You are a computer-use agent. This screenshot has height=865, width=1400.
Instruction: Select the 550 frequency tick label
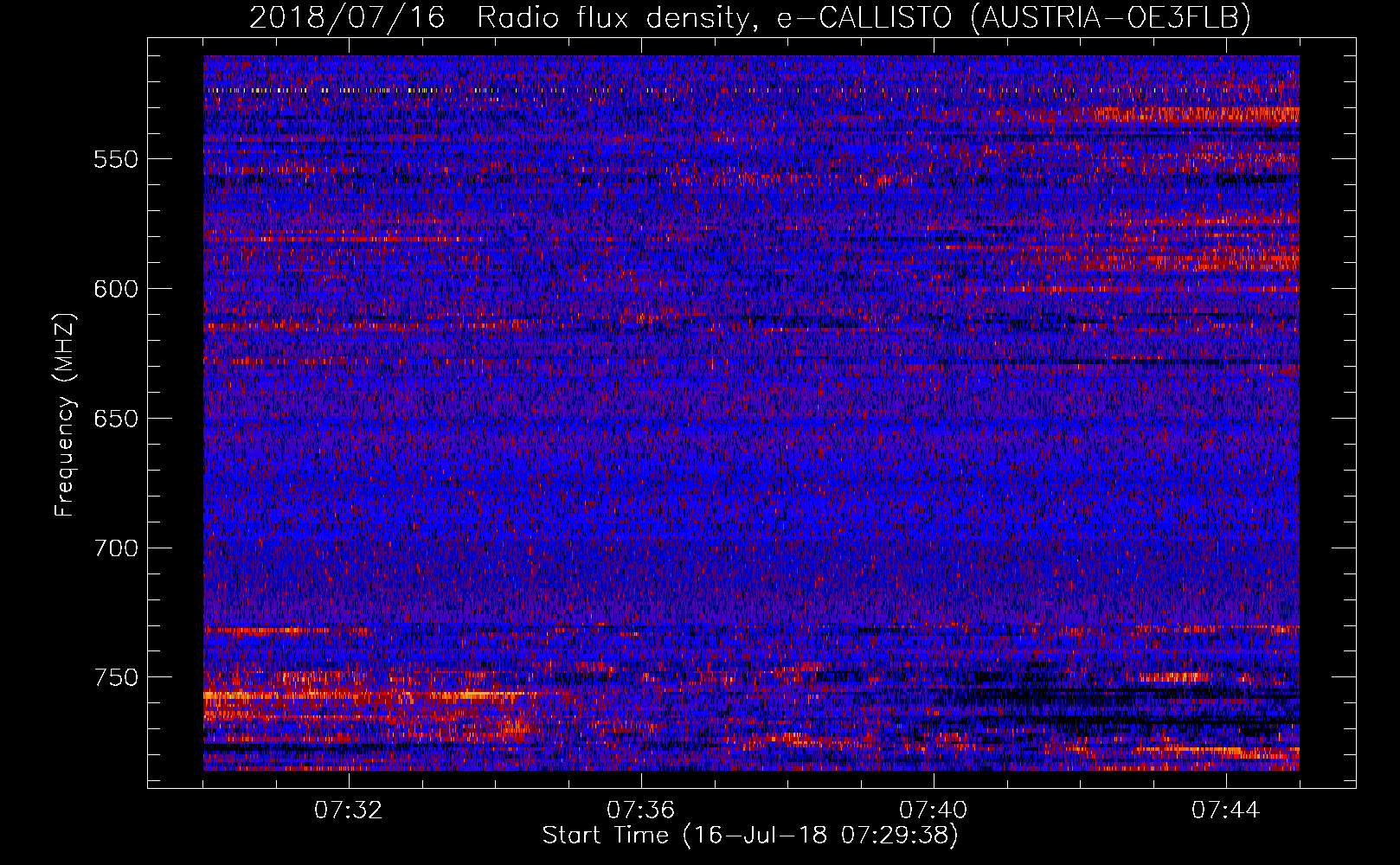click(x=116, y=159)
